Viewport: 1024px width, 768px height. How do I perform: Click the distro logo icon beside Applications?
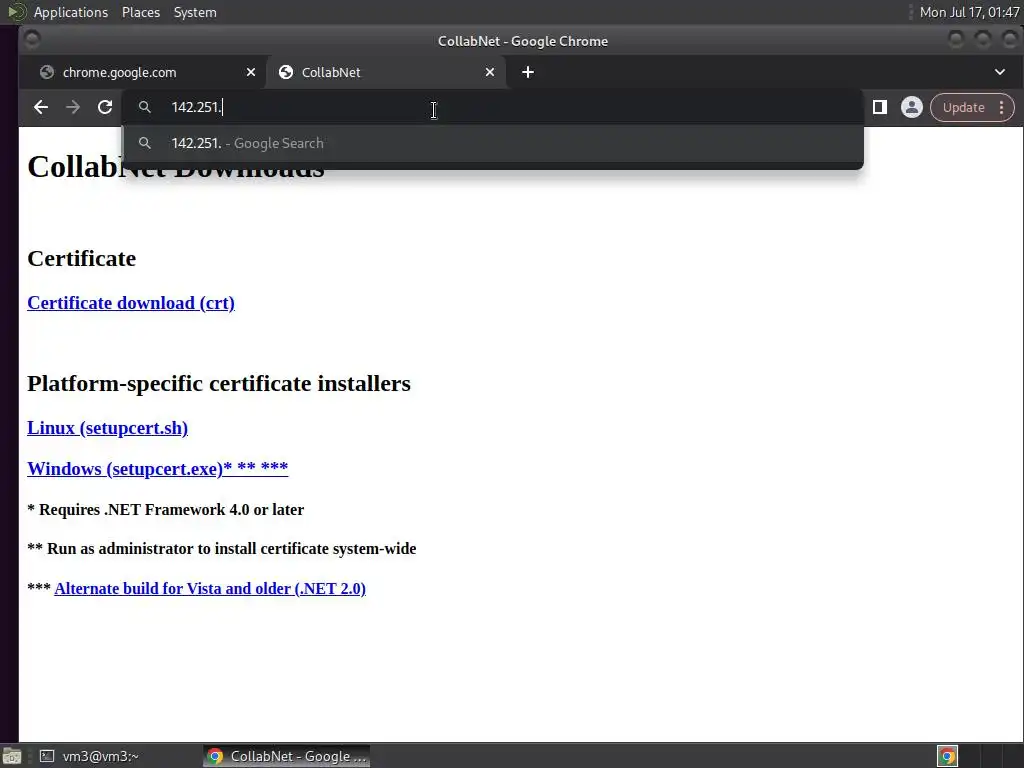coord(16,12)
